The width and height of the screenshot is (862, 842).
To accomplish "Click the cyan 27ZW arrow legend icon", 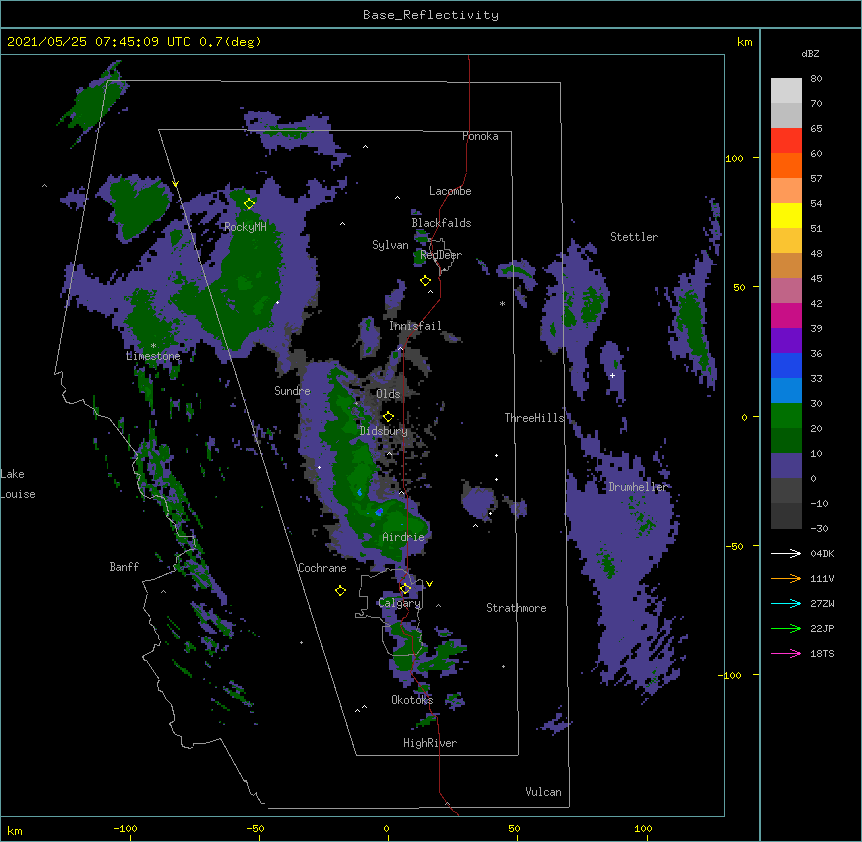I will coord(786,603).
